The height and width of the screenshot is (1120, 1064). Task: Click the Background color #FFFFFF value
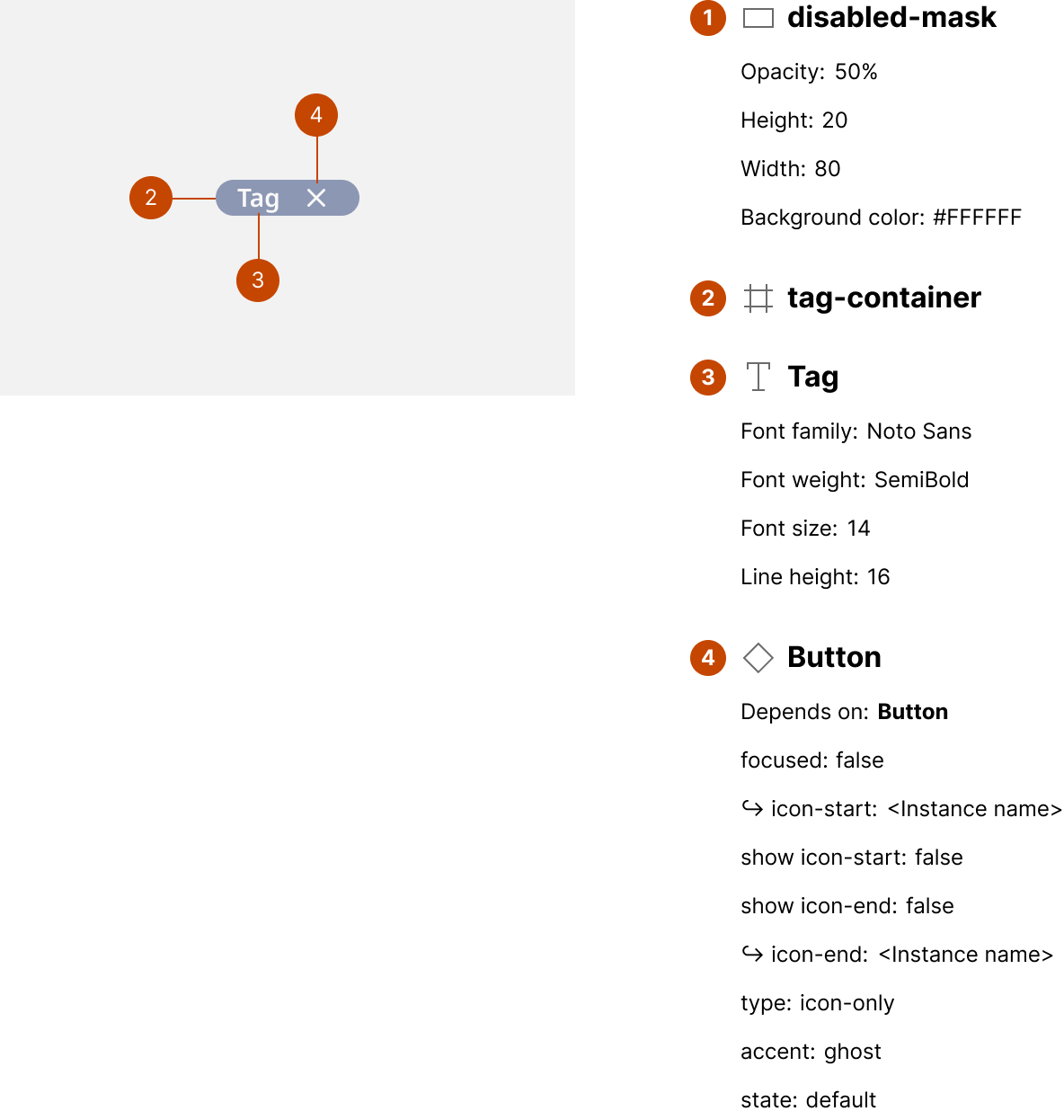[x=977, y=218]
